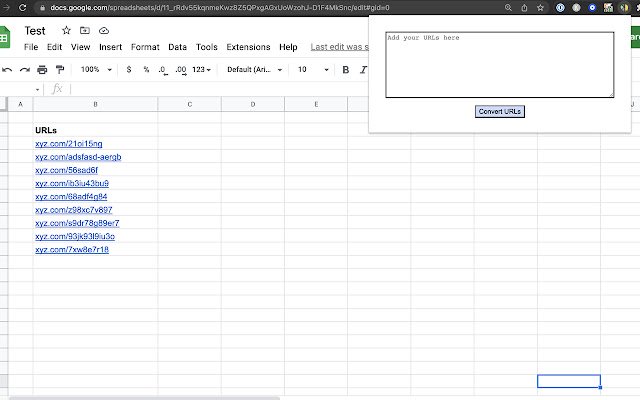Star the Test document

66,30
